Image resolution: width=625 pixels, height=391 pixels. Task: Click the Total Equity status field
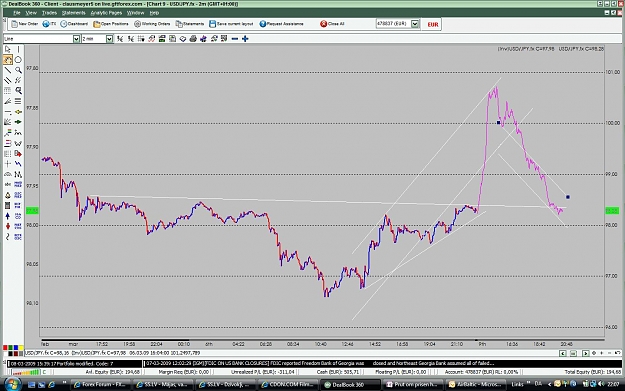pos(593,372)
